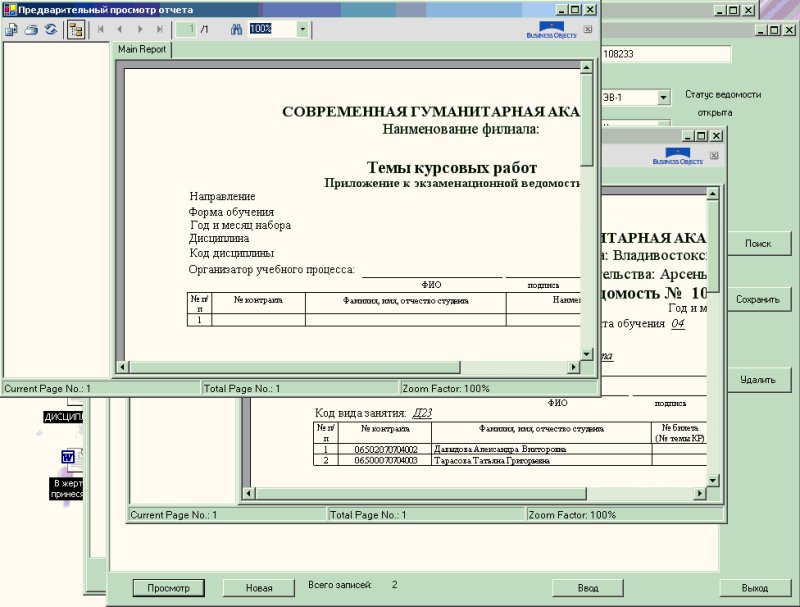
Task: Click the Ввод button
Action: (x=588, y=588)
